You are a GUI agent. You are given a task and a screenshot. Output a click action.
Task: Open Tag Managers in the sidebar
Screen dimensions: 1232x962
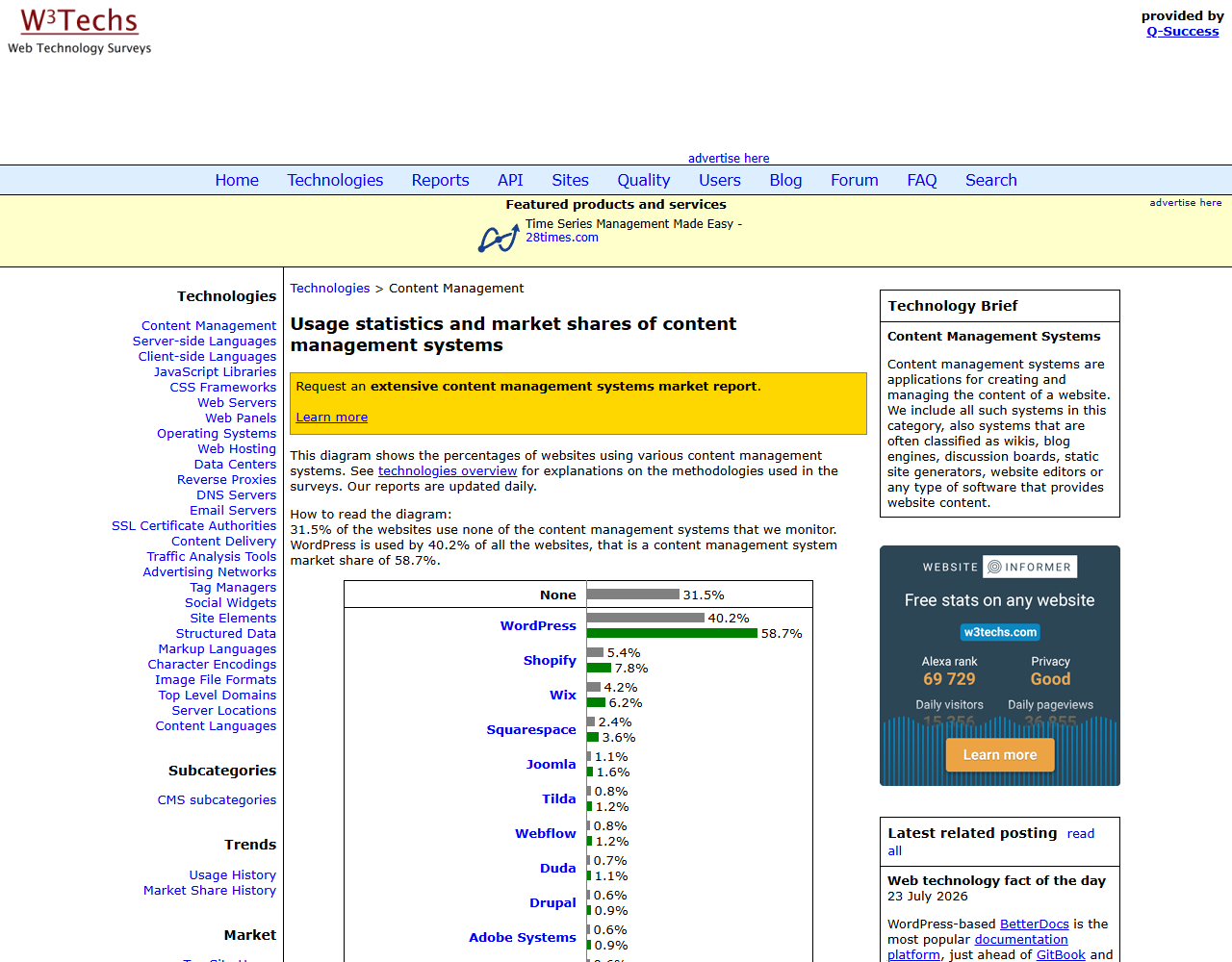(x=233, y=587)
